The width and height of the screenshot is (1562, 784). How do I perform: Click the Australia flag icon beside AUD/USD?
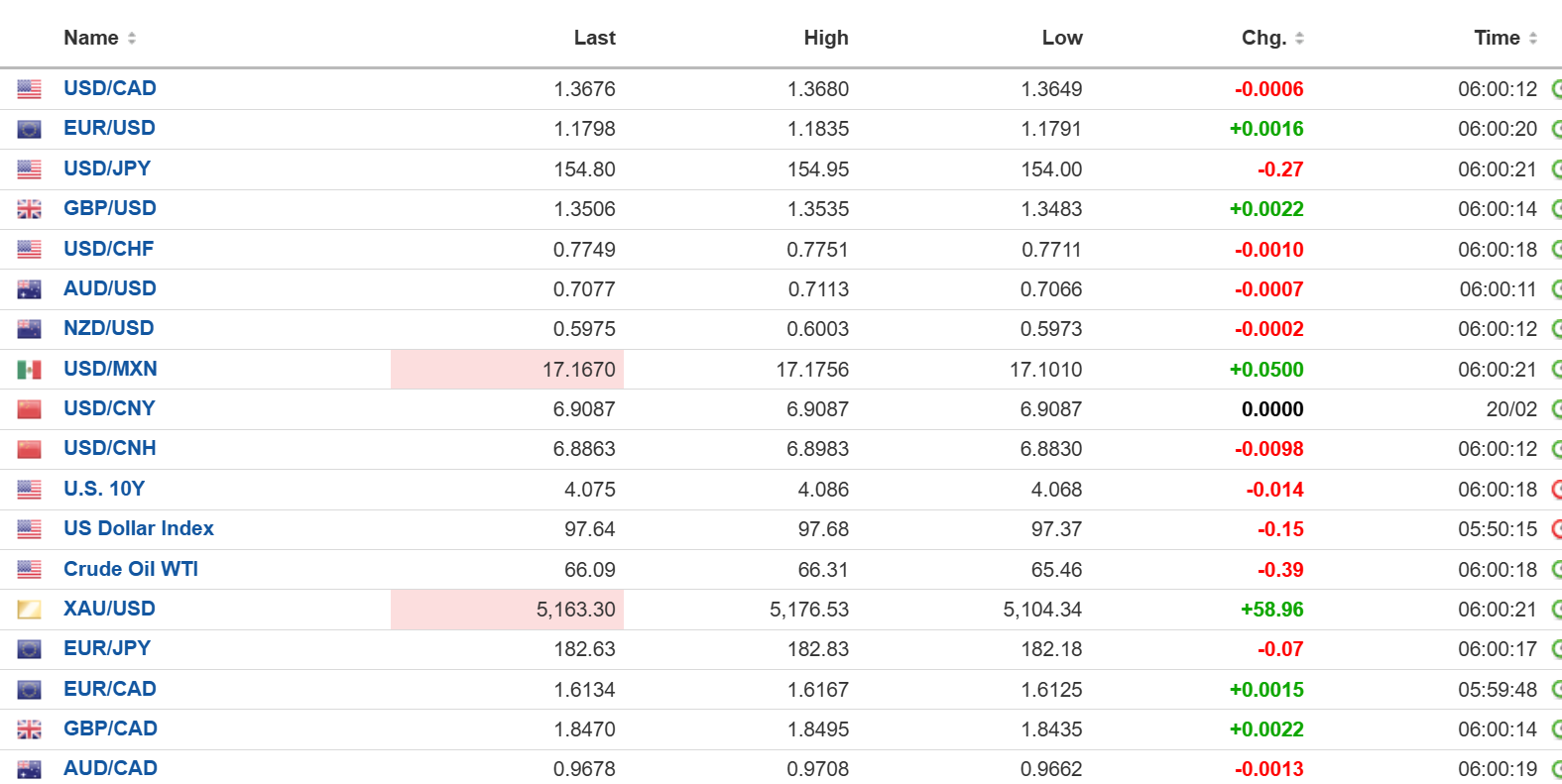pos(29,289)
